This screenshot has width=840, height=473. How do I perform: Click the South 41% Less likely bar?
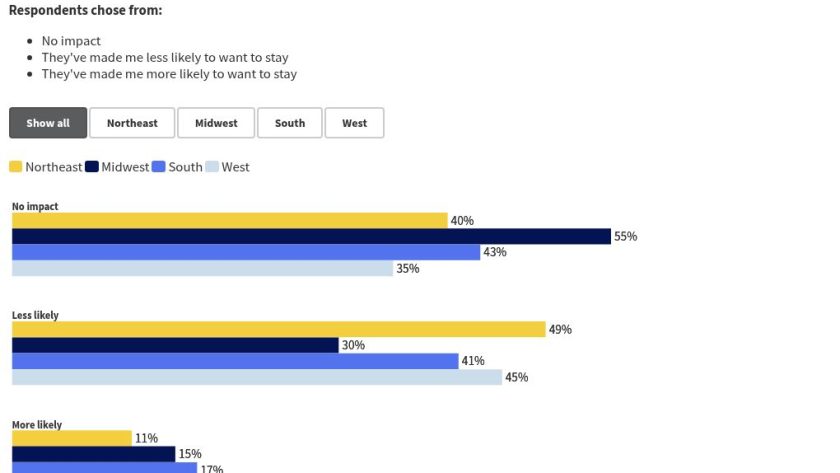(235, 361)
